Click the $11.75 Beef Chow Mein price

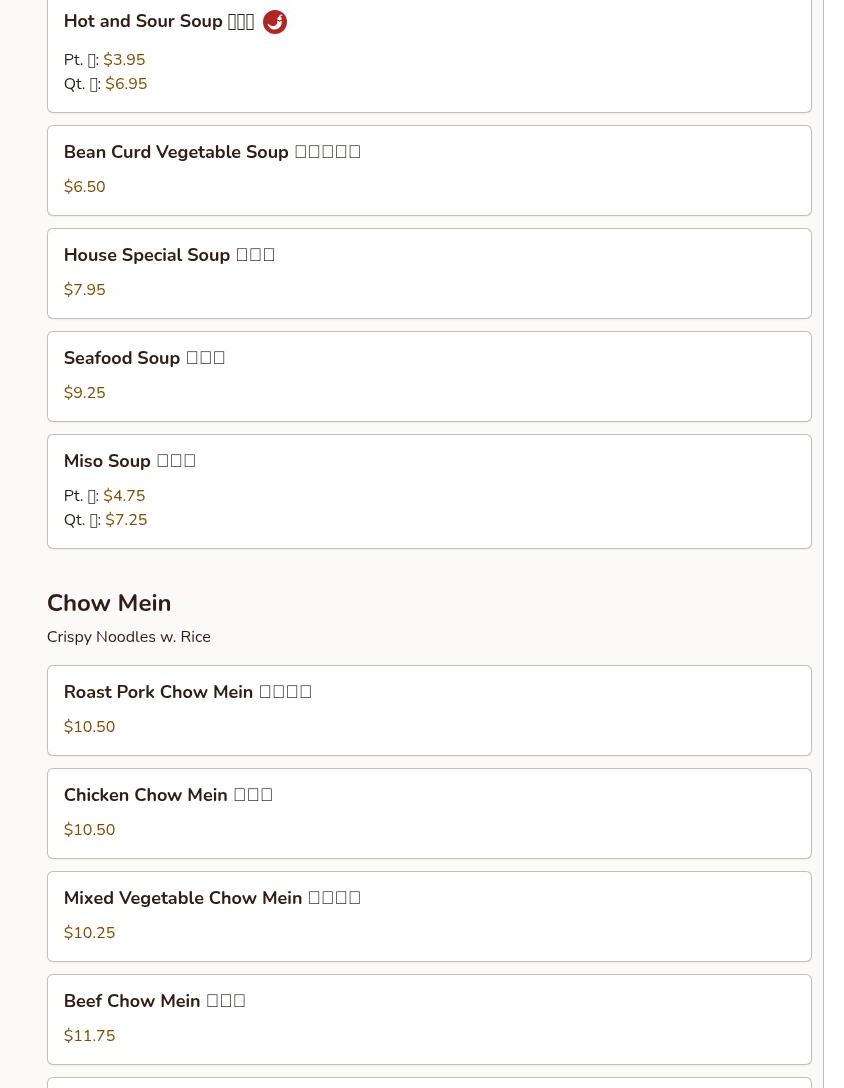90,1036
